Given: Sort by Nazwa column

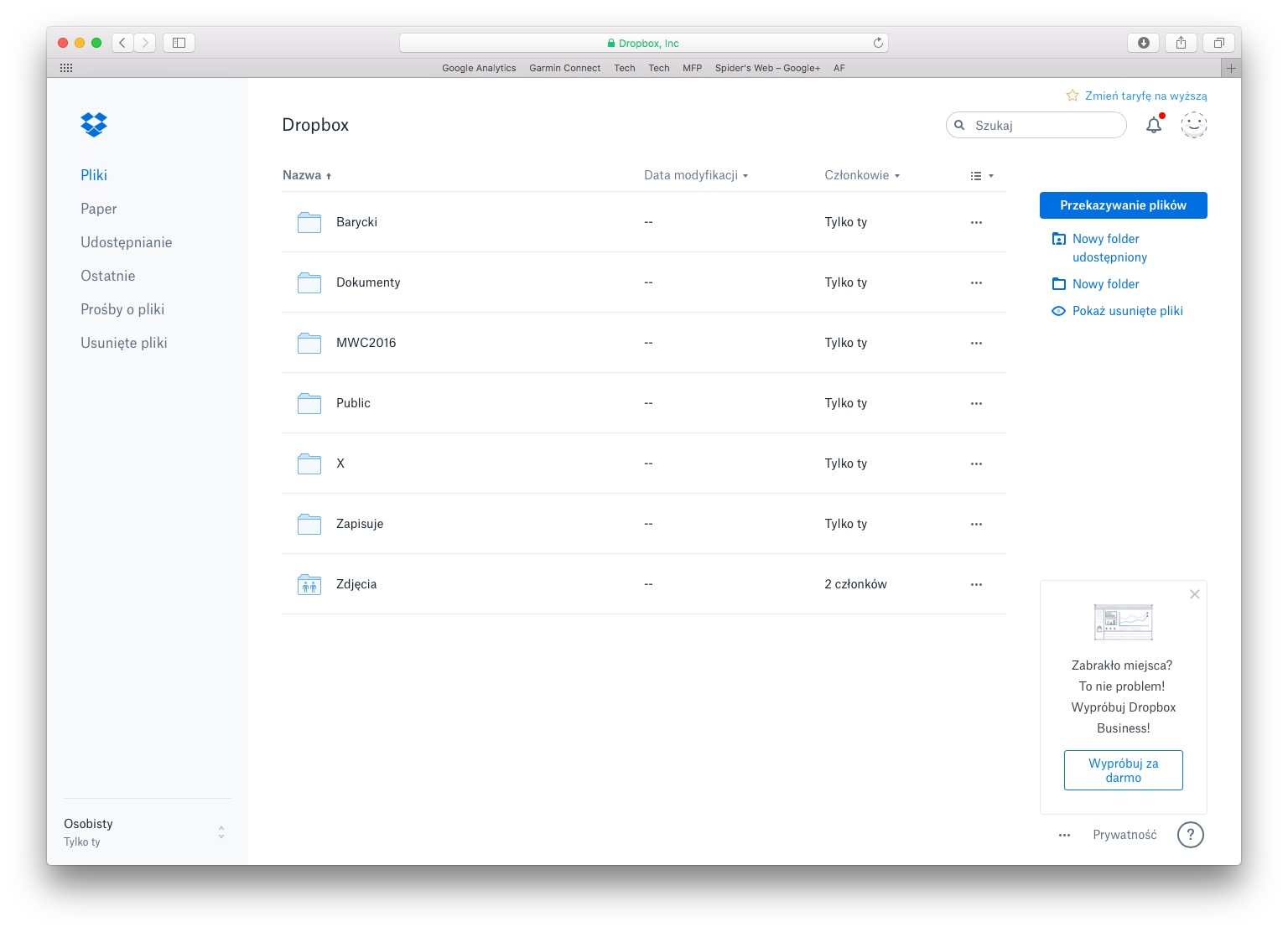Looking at the screenshot, I should (x=307, y=175).
